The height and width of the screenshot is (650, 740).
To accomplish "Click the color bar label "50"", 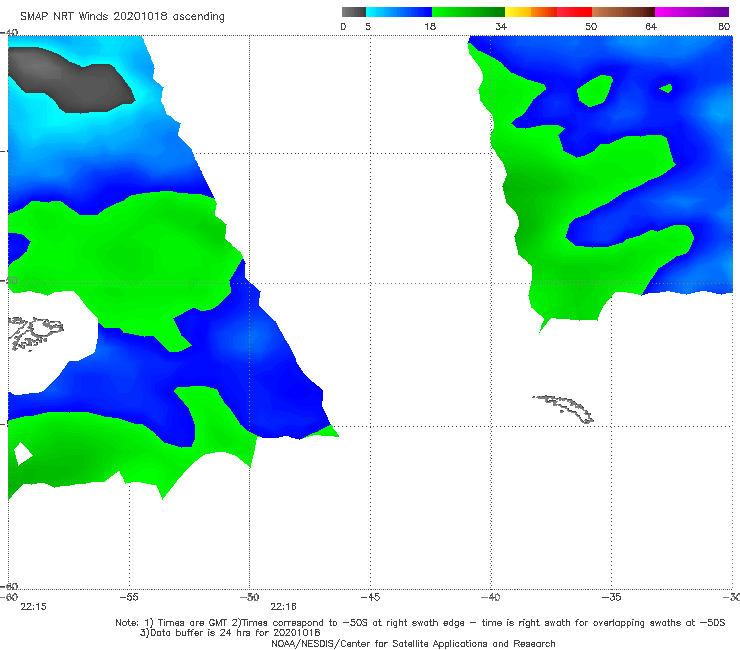I will [x=591, y=27].
